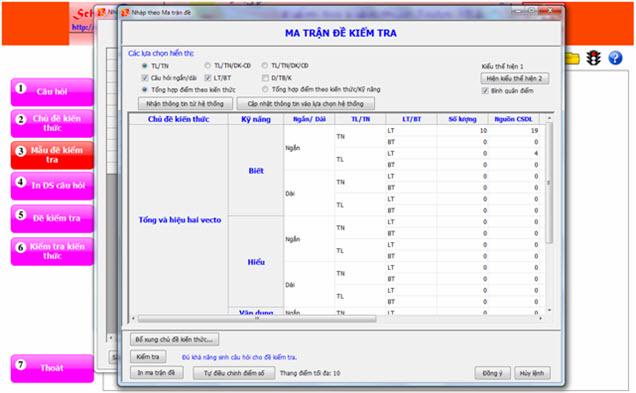Toggle the 'Bình quân điểm' checkbox

point(485,90)
